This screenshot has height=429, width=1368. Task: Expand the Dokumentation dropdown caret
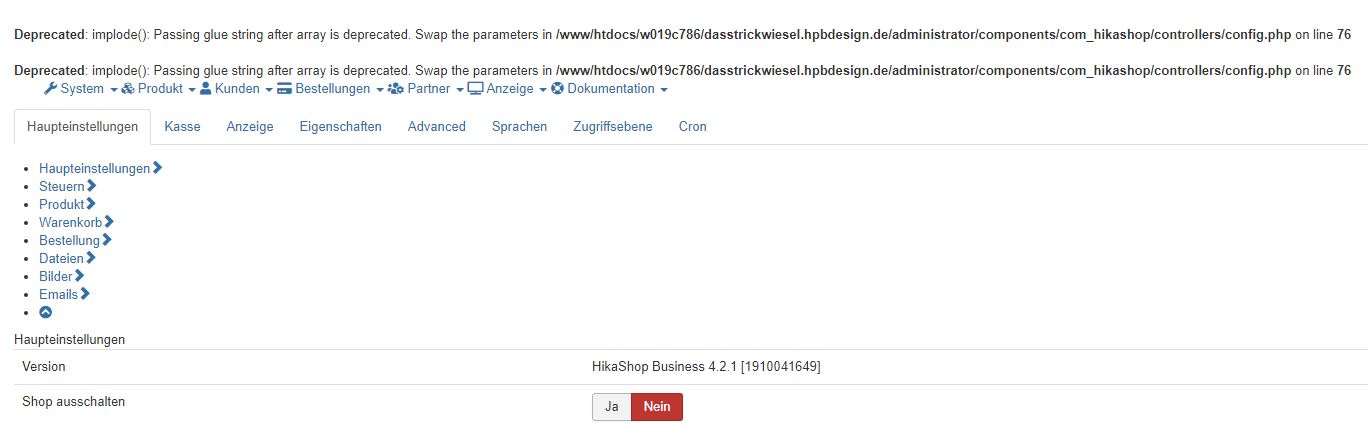click(664, 90)
